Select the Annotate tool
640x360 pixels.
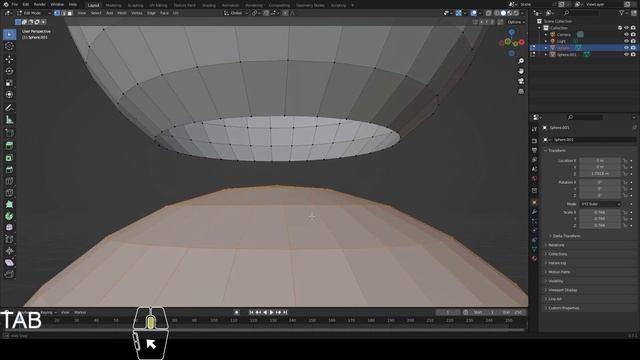(x=9, y=108)
